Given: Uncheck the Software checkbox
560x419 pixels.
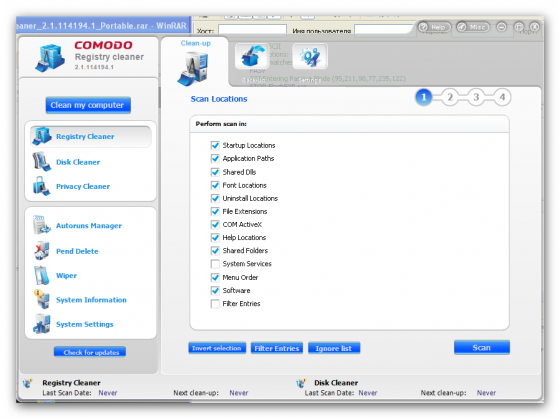Looking at the screenshot, I should (x=215, y=290).
